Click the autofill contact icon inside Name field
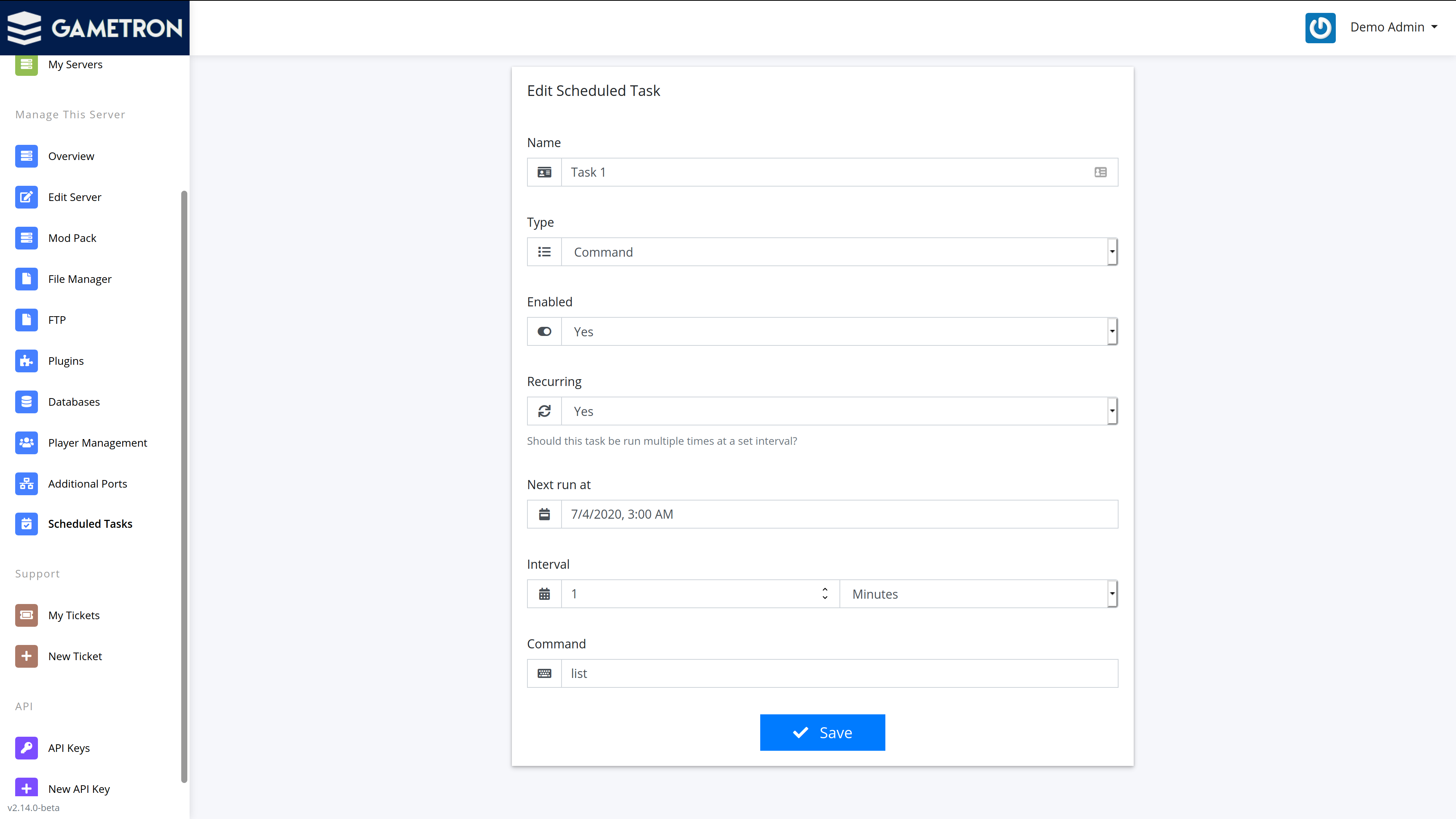Screen dimensions: 1456x819 tap(1100, 173)
